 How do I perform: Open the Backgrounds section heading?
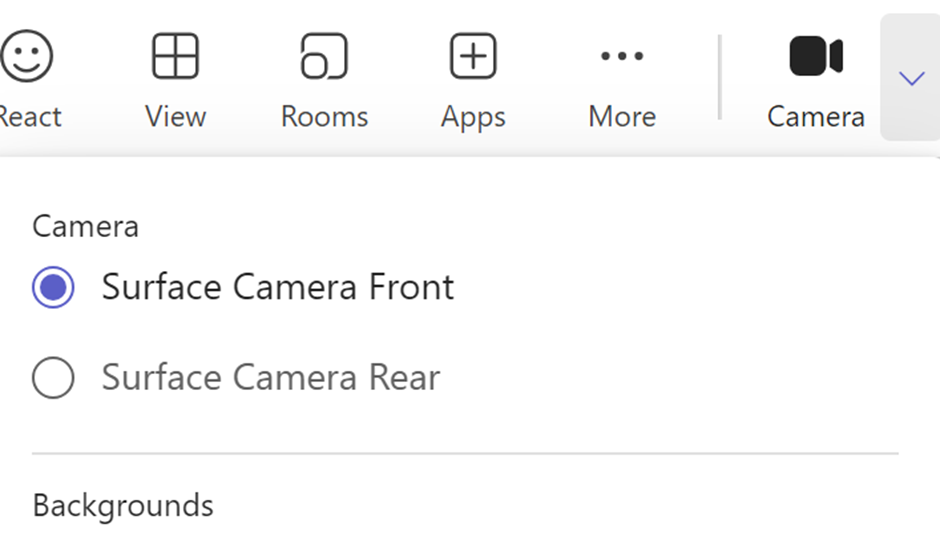(x=123, y=505)
